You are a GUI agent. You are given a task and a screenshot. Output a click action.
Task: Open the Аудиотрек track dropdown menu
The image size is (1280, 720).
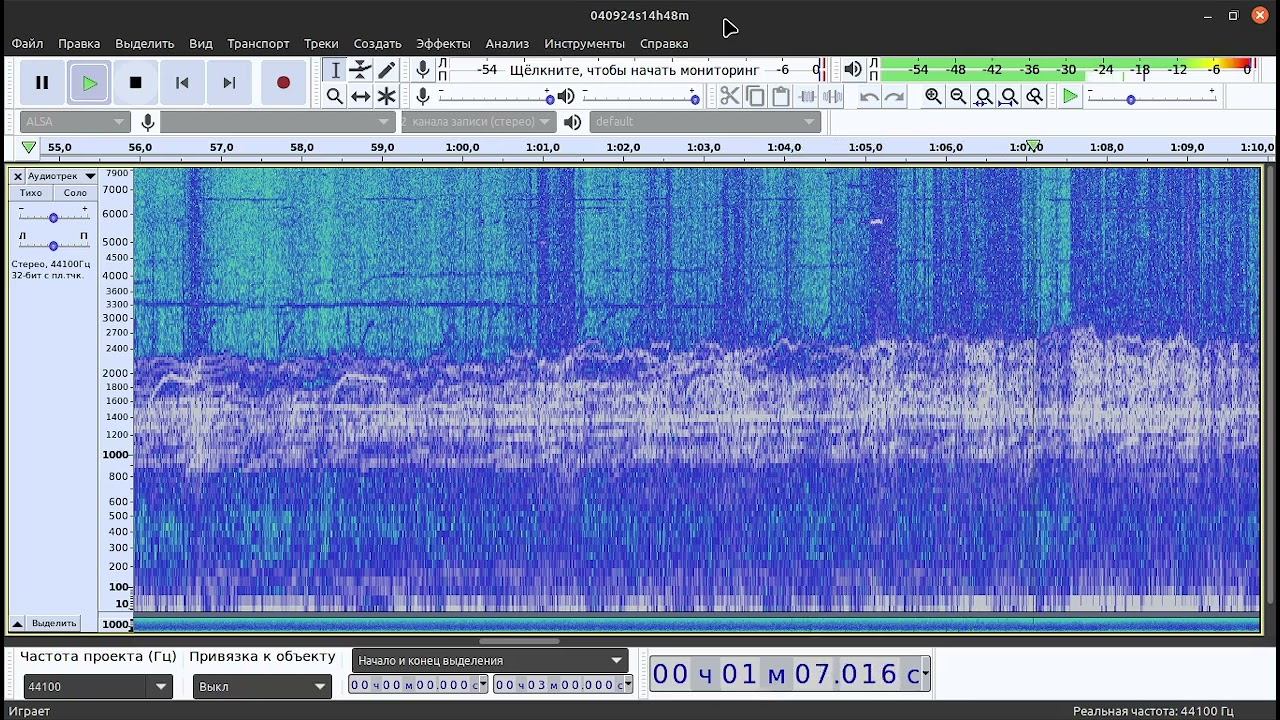(x=61, y=176)
